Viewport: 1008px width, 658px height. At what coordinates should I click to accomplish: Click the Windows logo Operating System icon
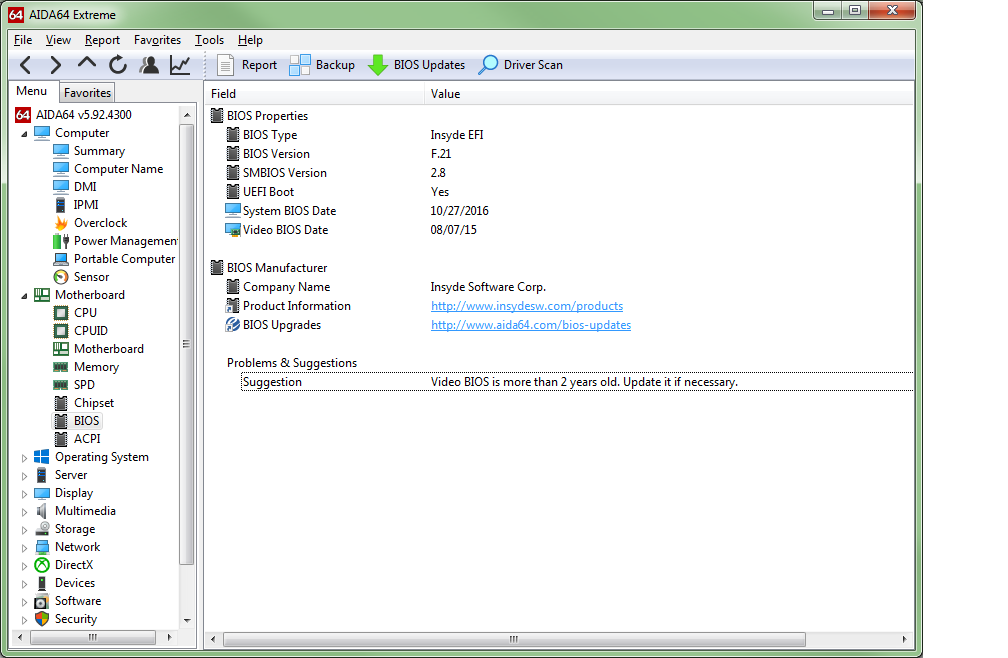click(x=42, y=457)
